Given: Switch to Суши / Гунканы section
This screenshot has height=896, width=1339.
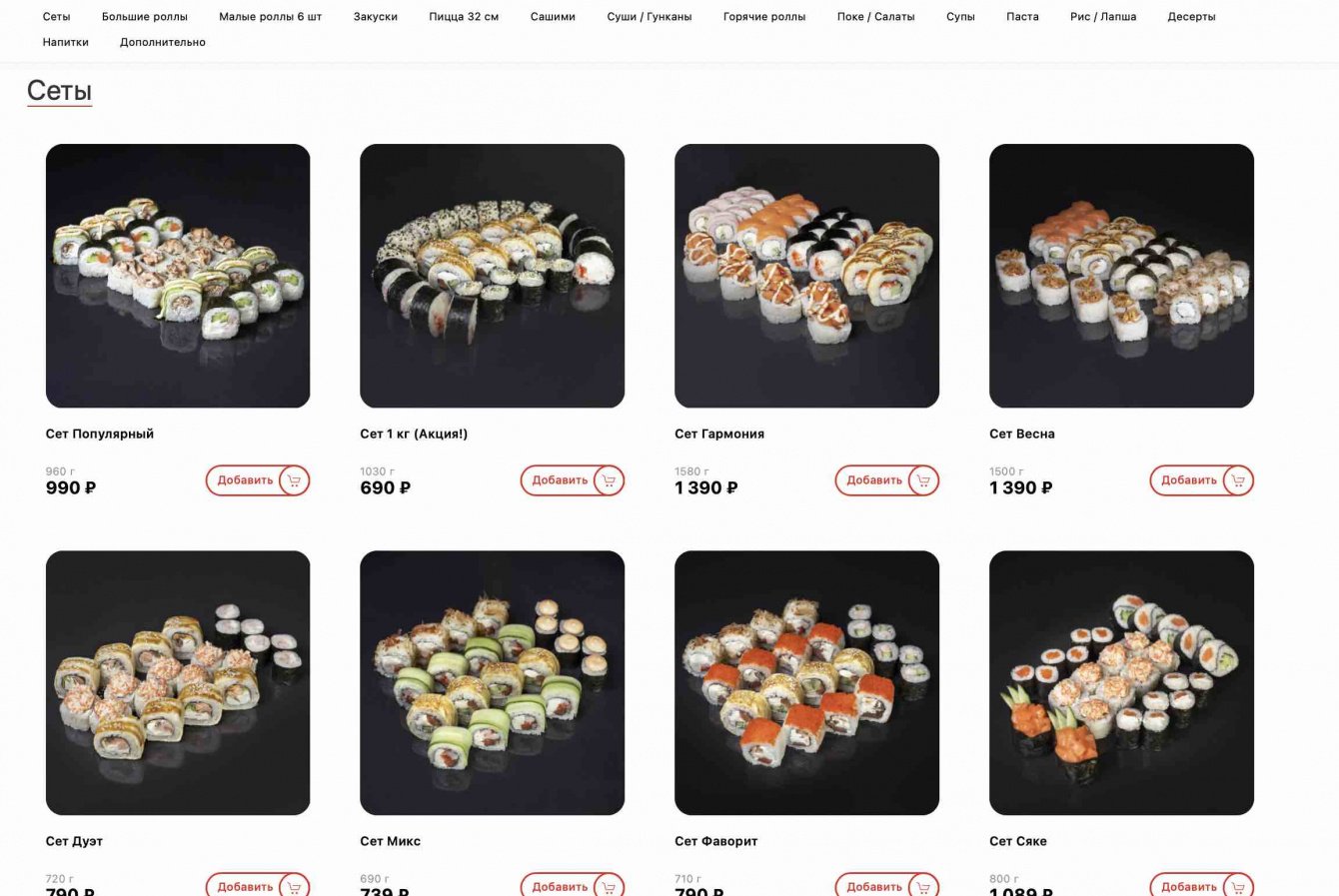Looking at the screenshot, I should click(x=650, y=17).
